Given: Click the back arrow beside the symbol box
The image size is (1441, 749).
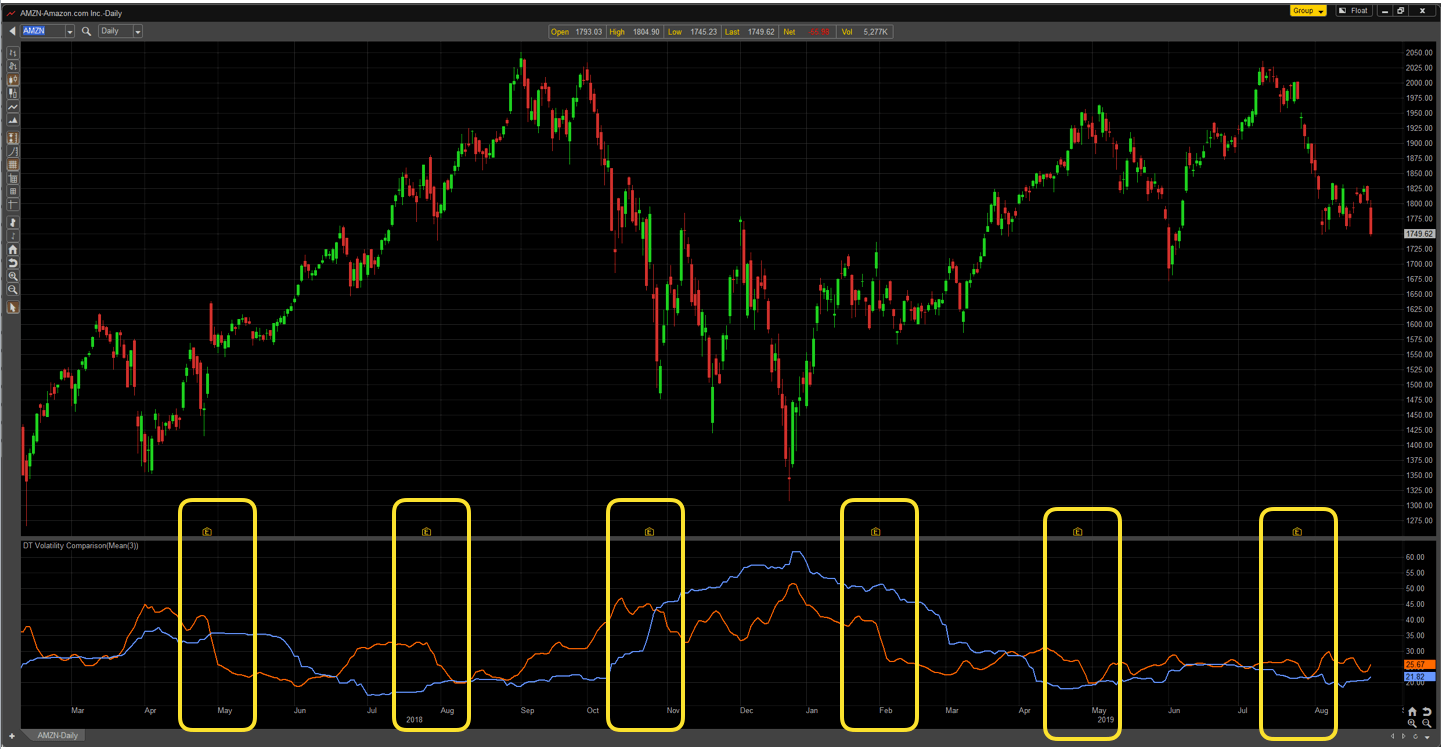Looking at the screenshot, I should point(12,31).
